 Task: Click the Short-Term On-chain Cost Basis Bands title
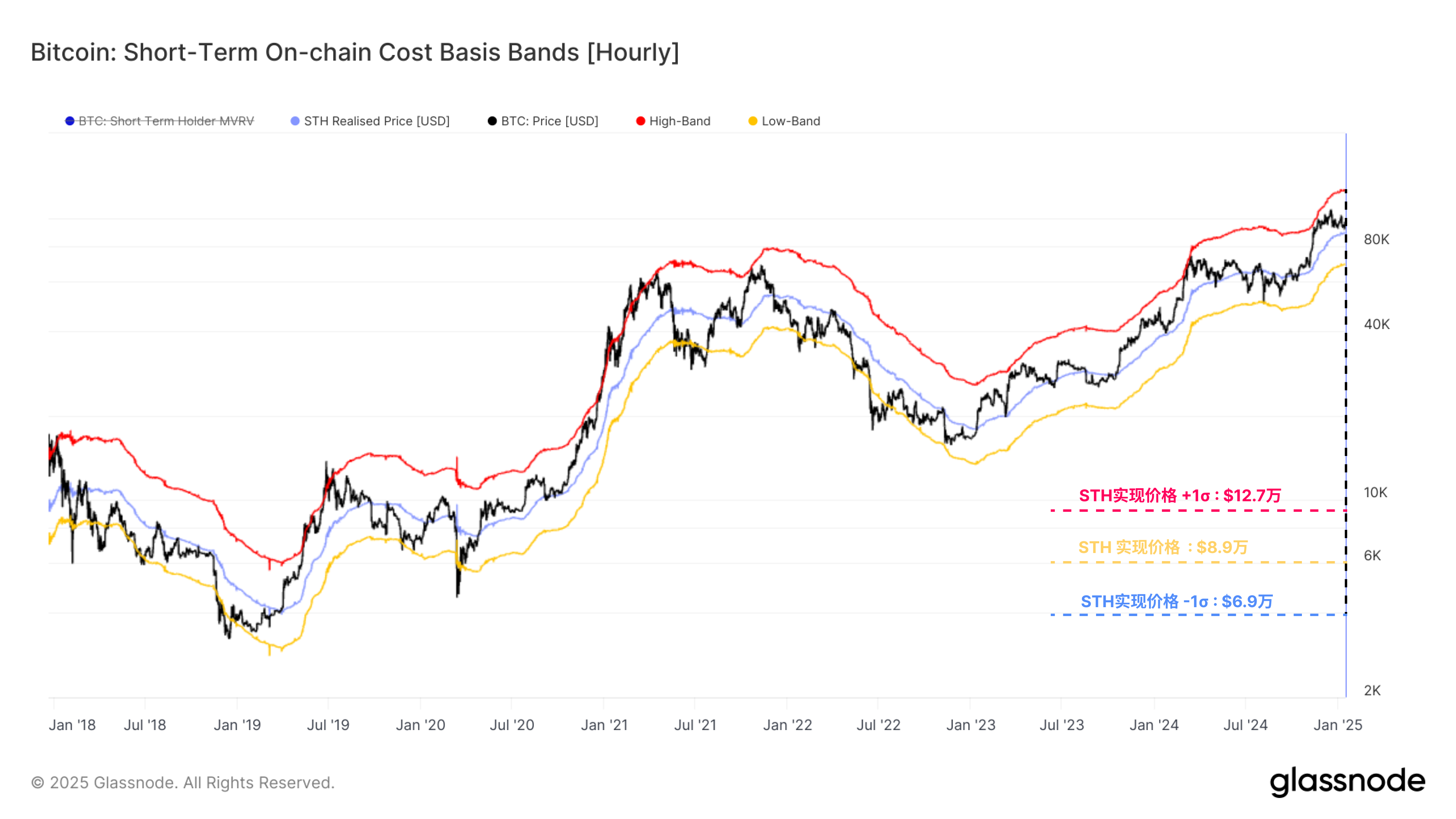coord(354,52)
